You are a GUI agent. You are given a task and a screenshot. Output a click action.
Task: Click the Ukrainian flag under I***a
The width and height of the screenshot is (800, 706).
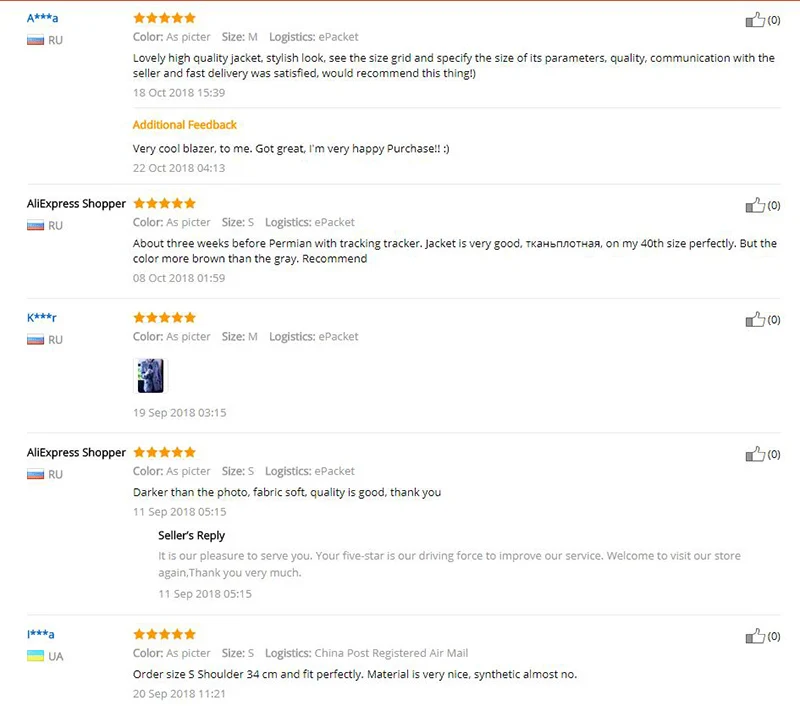35,656
